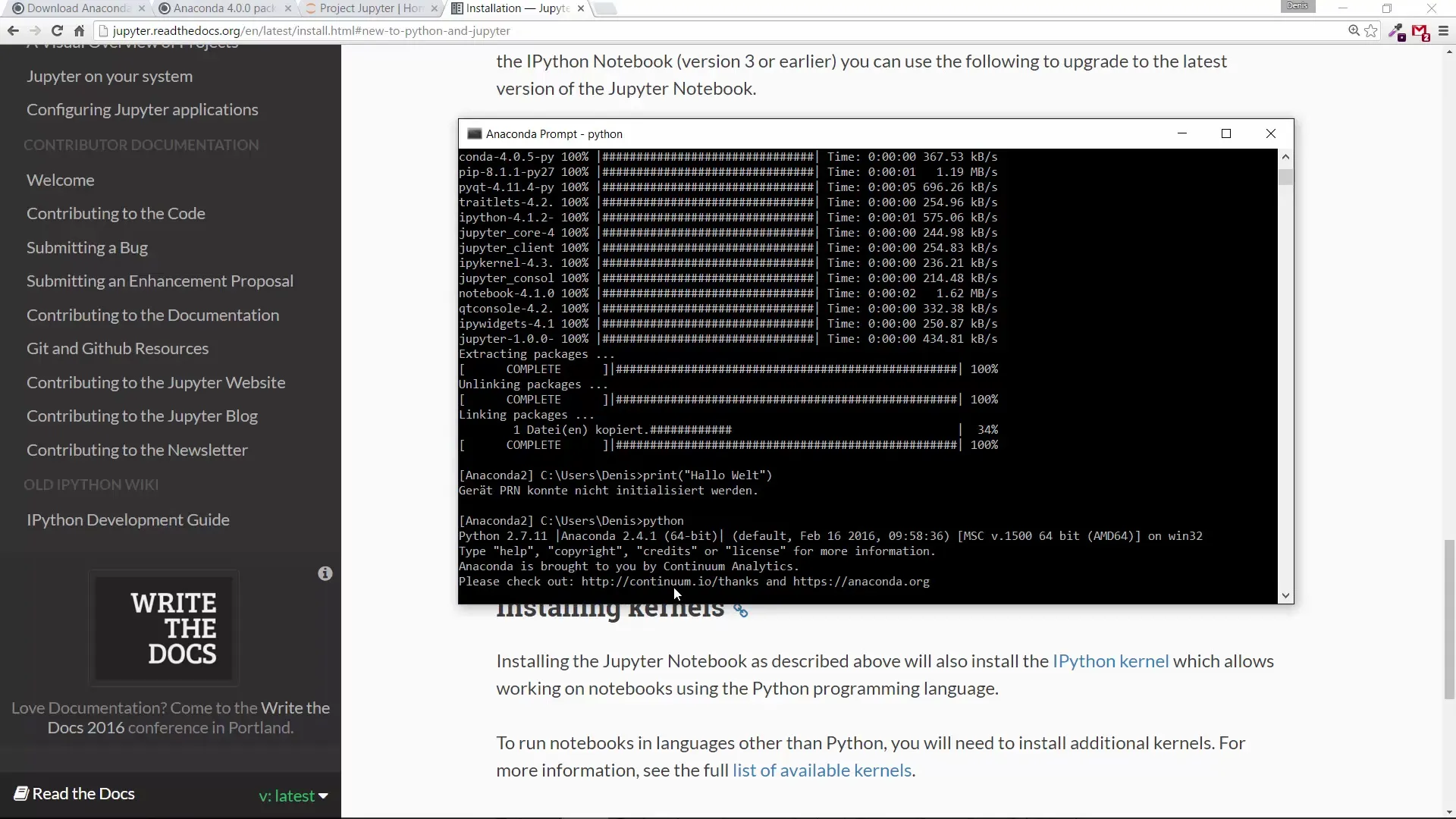This screenshot has width=1456, height=819.
Task: Click the Write the Docs banner image
Action: [164, 628]
